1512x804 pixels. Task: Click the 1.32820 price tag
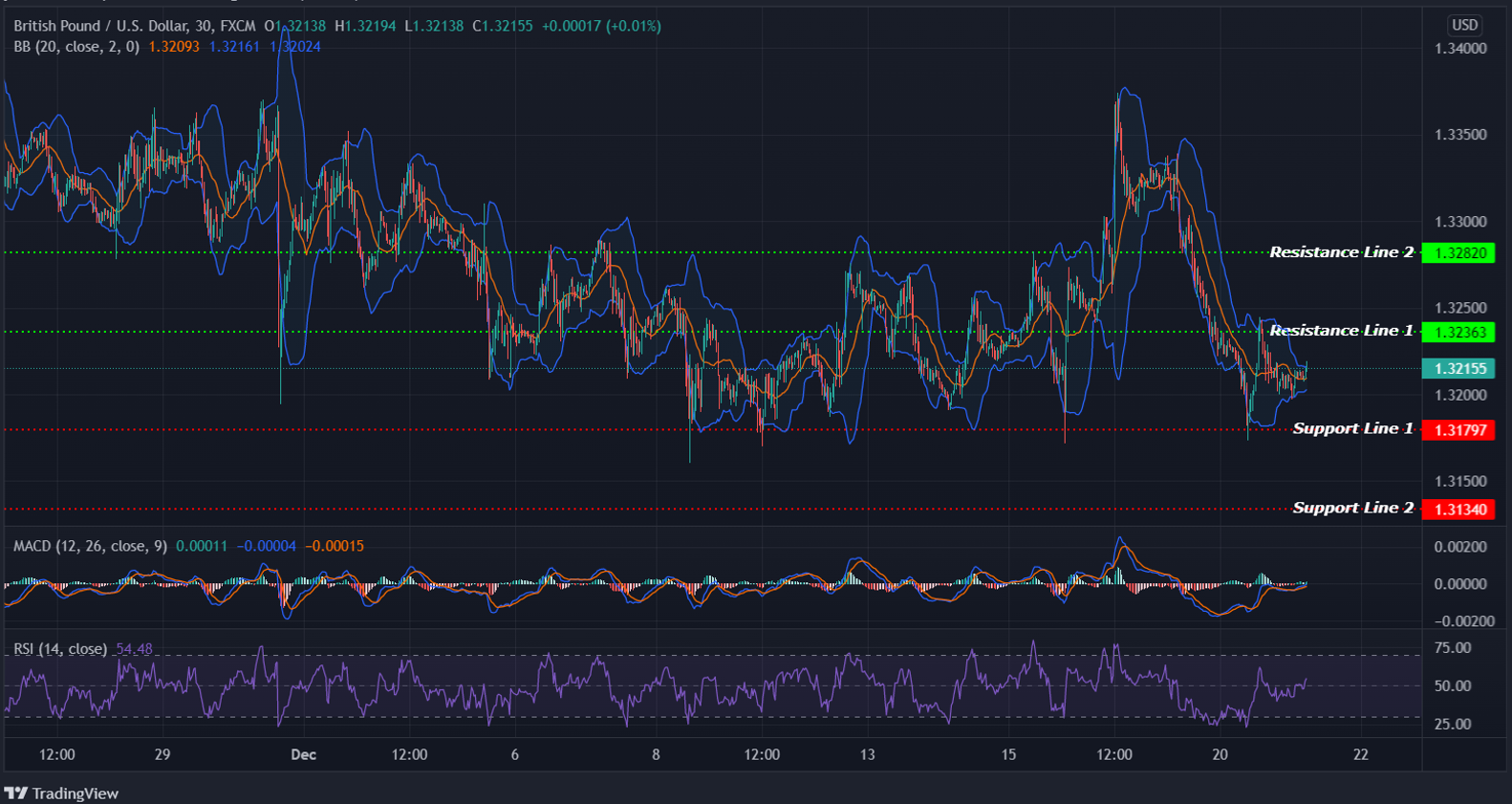1458,253
